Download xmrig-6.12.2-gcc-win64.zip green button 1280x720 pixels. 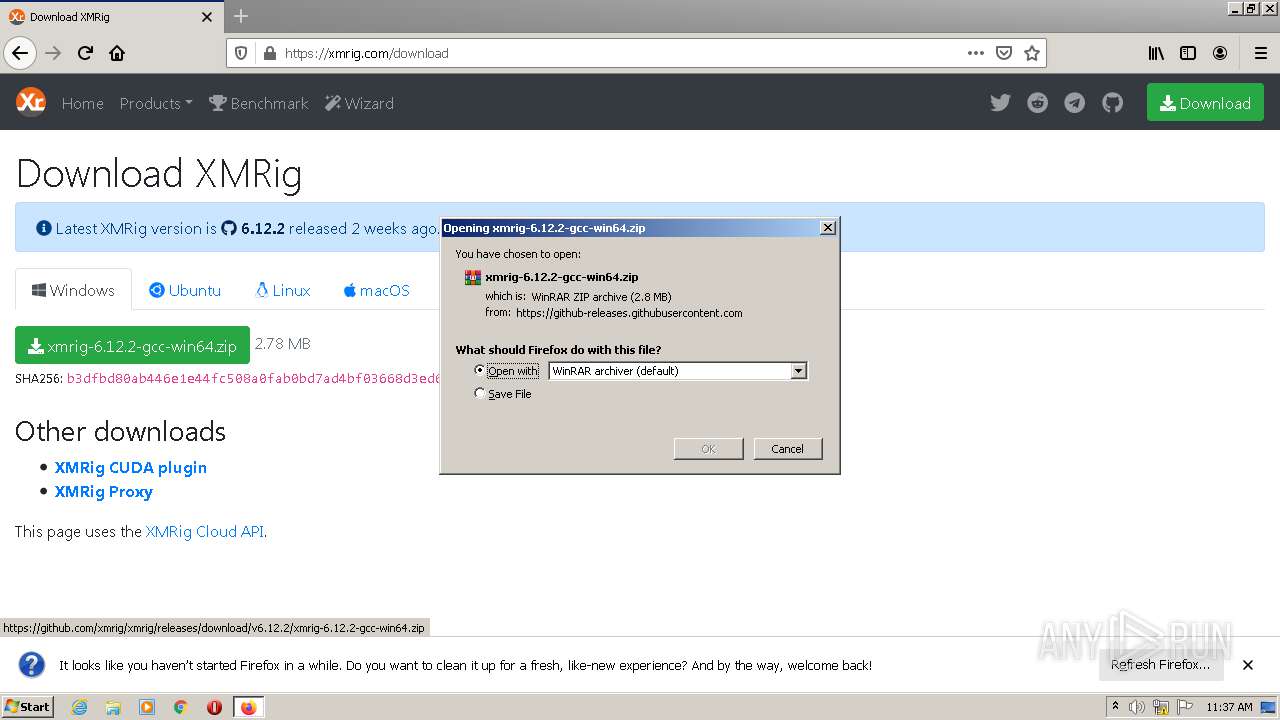point(132,345)
